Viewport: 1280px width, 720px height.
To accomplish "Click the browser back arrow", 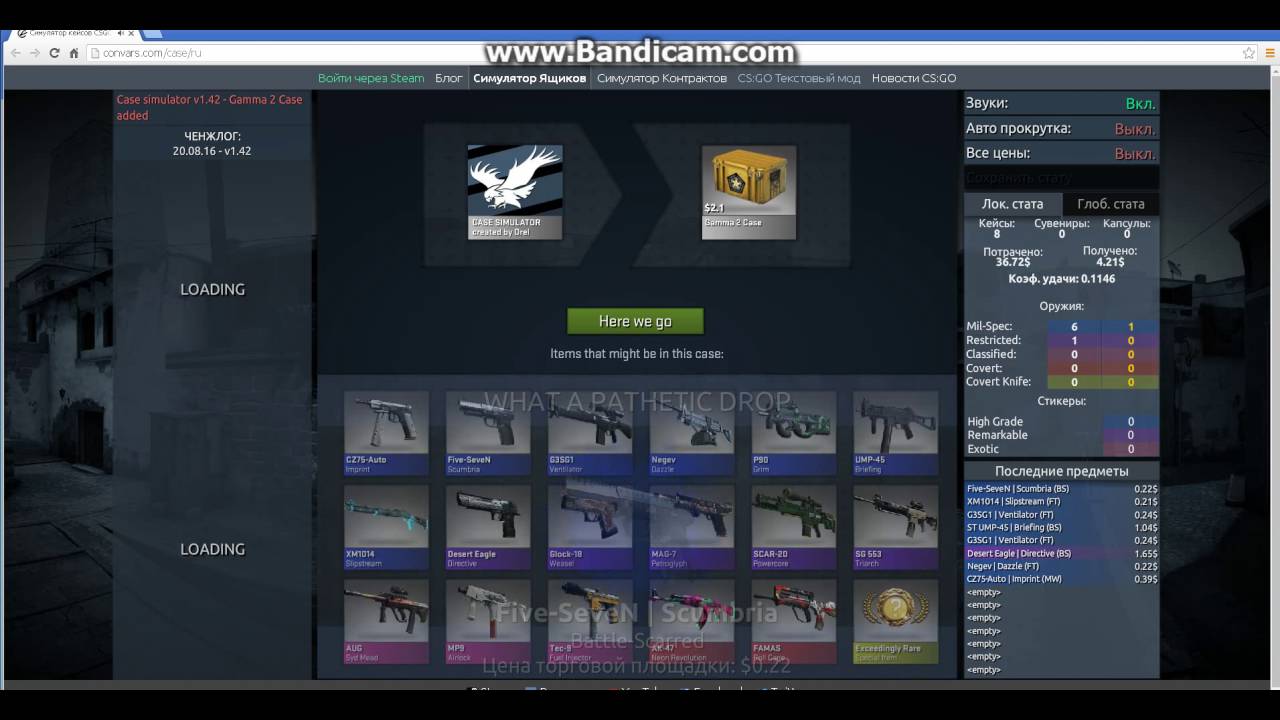I will click(15, 53).
